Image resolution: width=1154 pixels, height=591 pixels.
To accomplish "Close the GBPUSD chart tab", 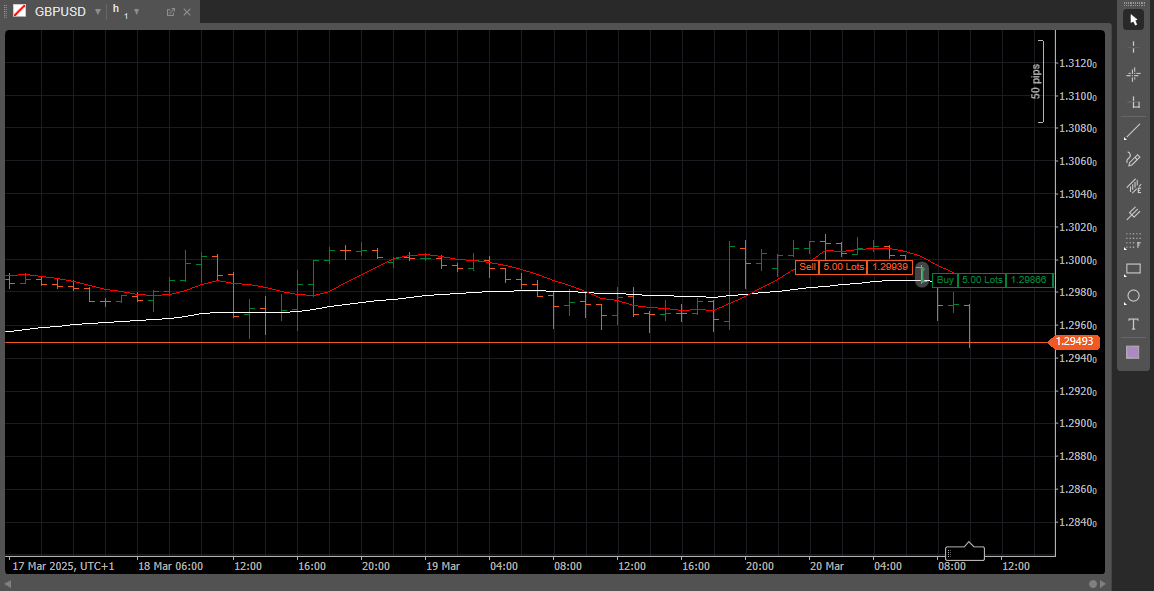I will 187,12.
